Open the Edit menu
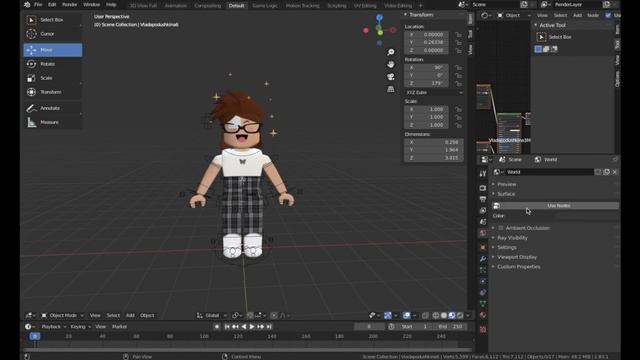This screenshot has height=360, width=640. click(x=52, y=4)
